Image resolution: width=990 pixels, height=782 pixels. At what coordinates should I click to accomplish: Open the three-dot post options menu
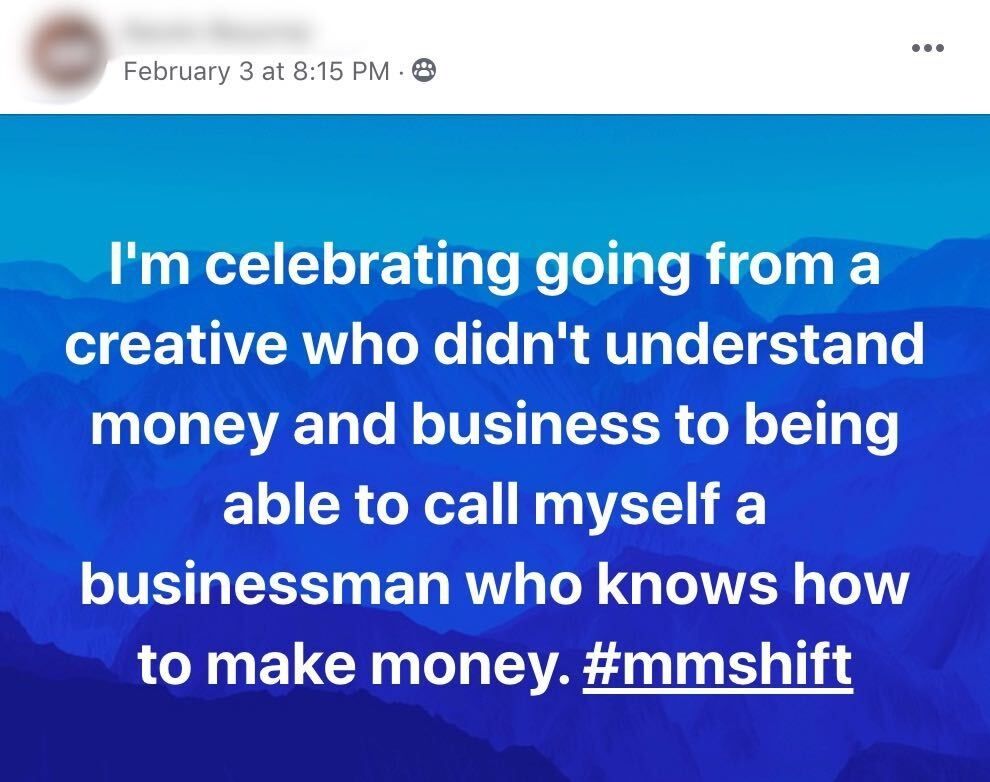[928, 49]
